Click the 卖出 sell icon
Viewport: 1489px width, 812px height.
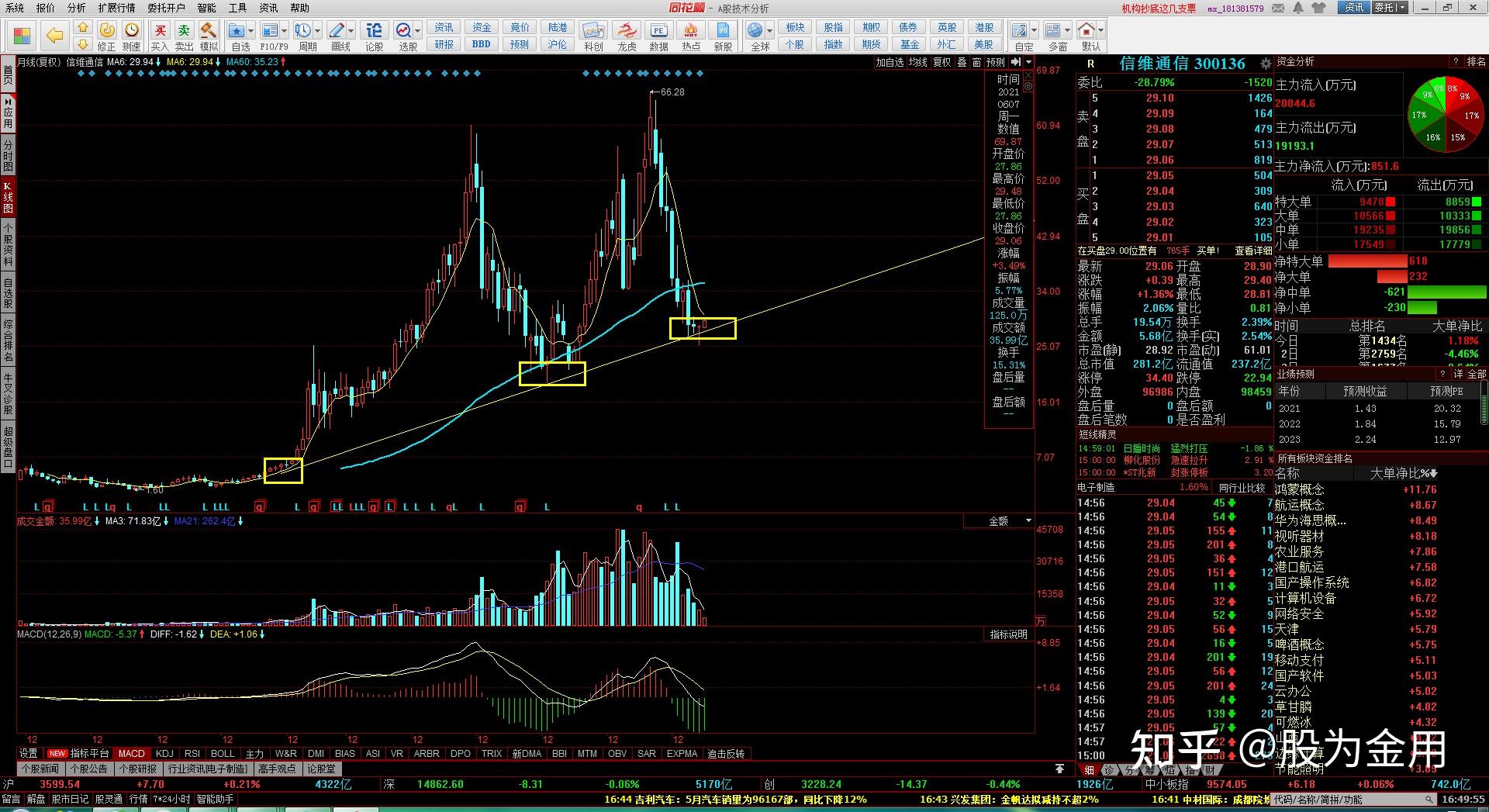point(184,30)
